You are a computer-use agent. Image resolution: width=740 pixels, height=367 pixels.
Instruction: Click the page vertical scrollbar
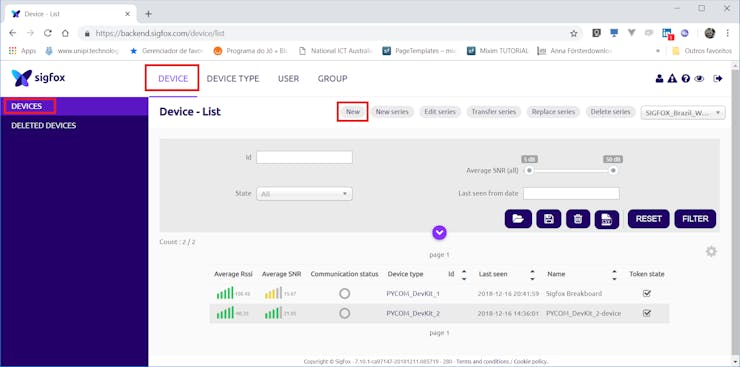click(736, 212)
